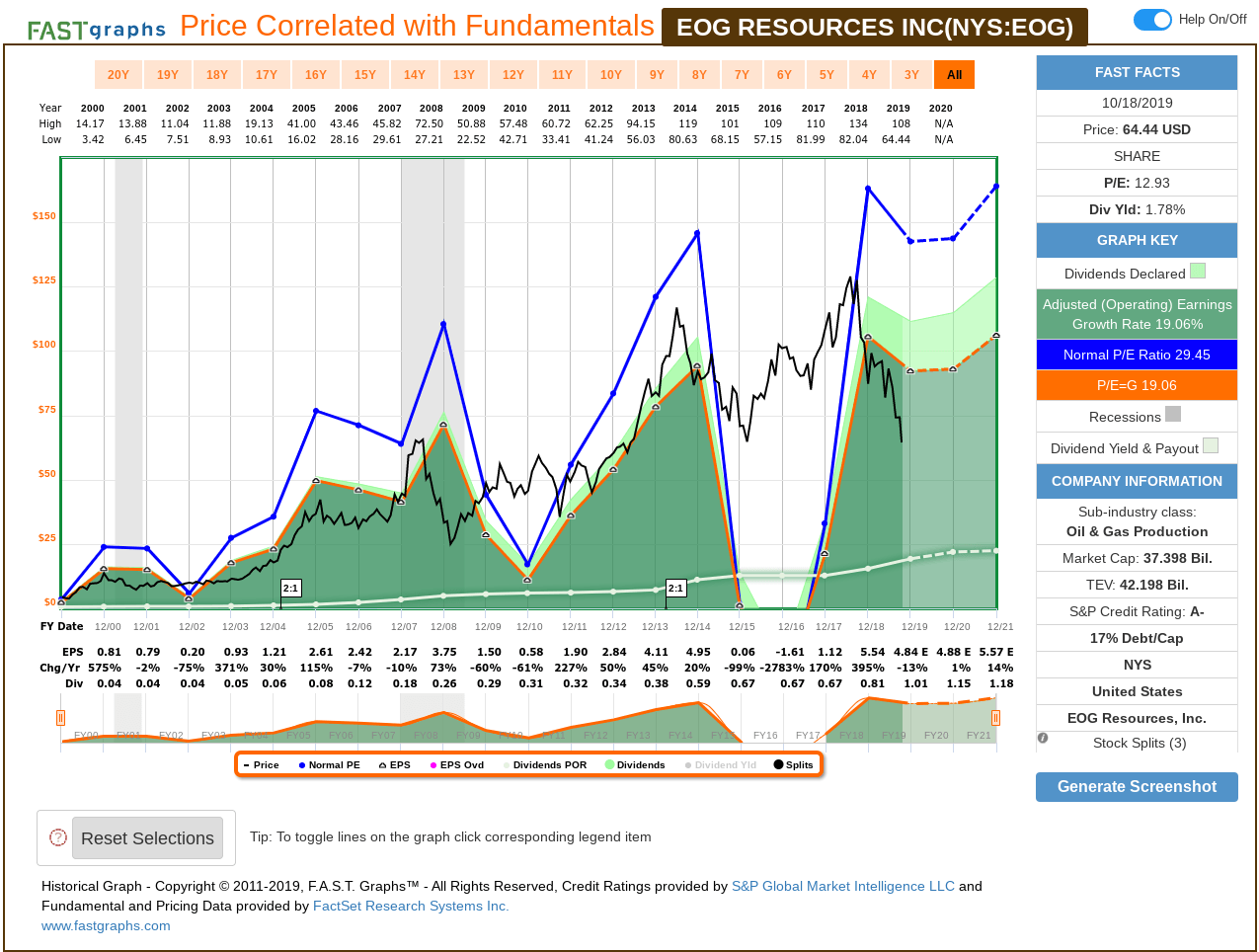Image resolution: width=1259 pixels, height=952 pixels.
Task: Select the 5Y time range tab
Action: click(826, 75)
